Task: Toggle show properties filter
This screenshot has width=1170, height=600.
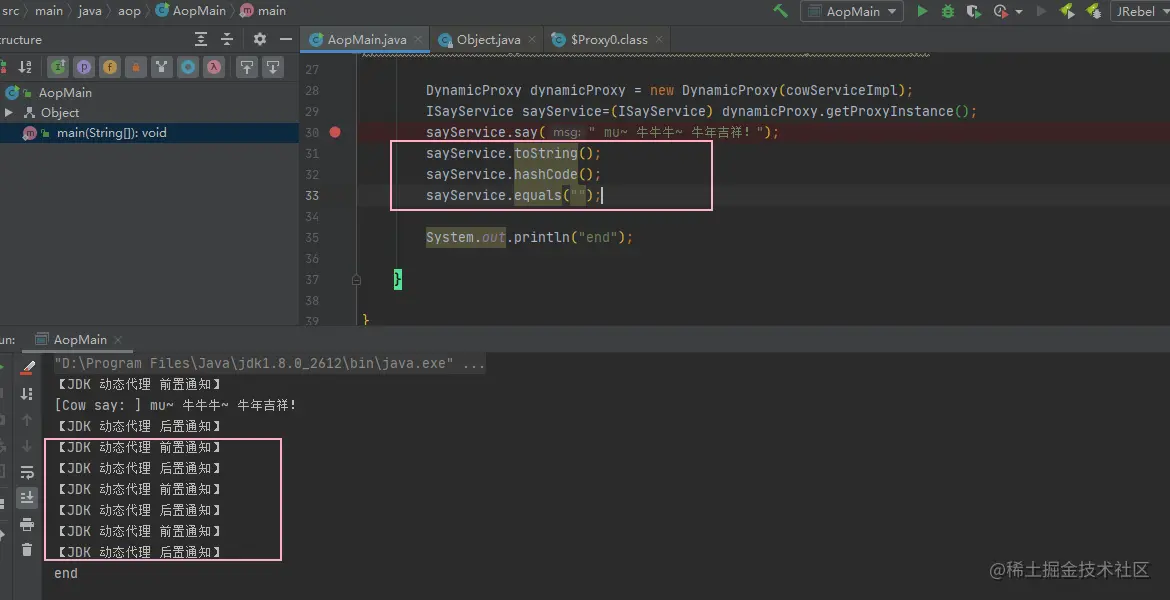Action: 84,67
